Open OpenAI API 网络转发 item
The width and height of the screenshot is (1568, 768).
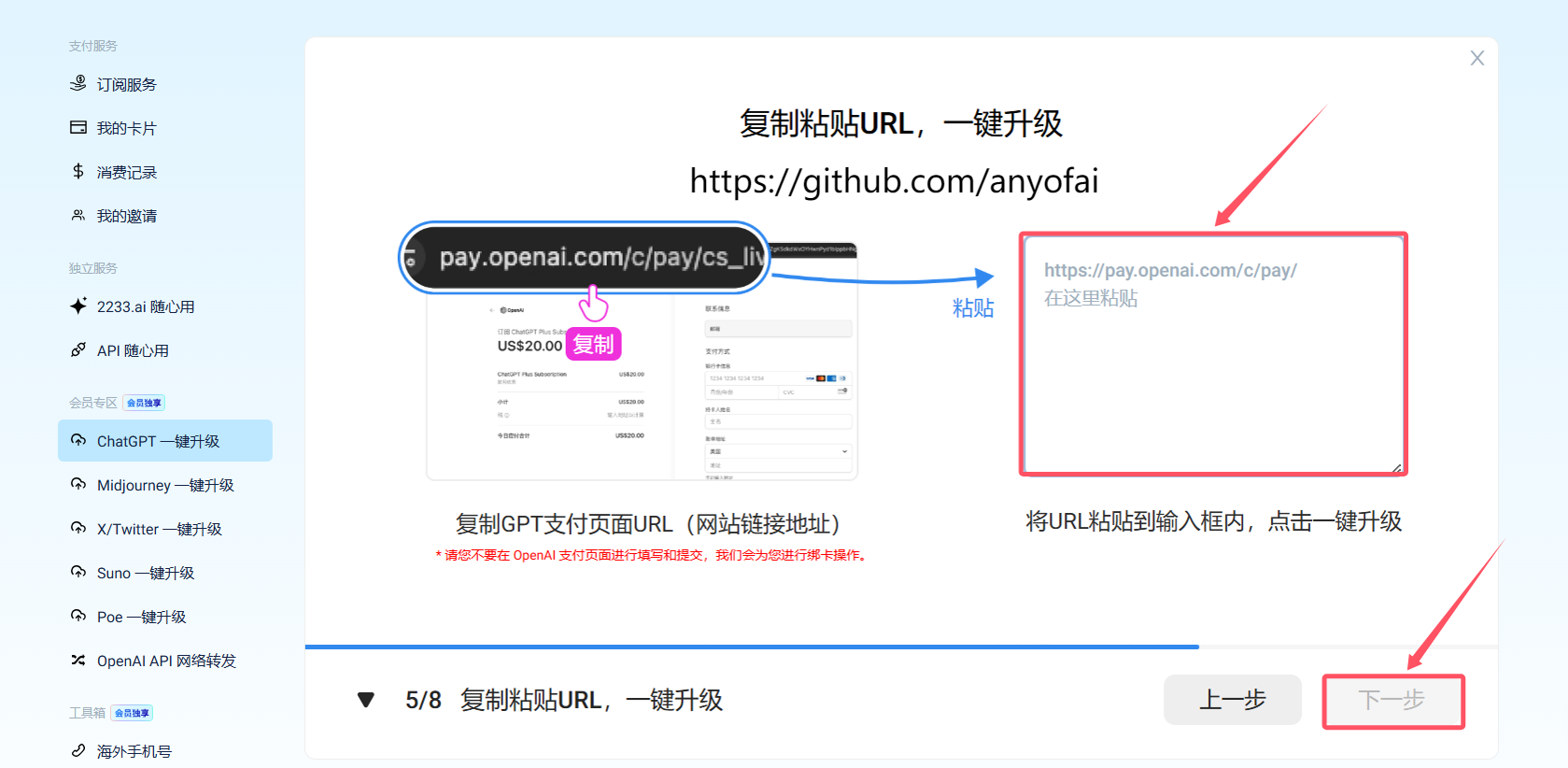coord(165,661)
